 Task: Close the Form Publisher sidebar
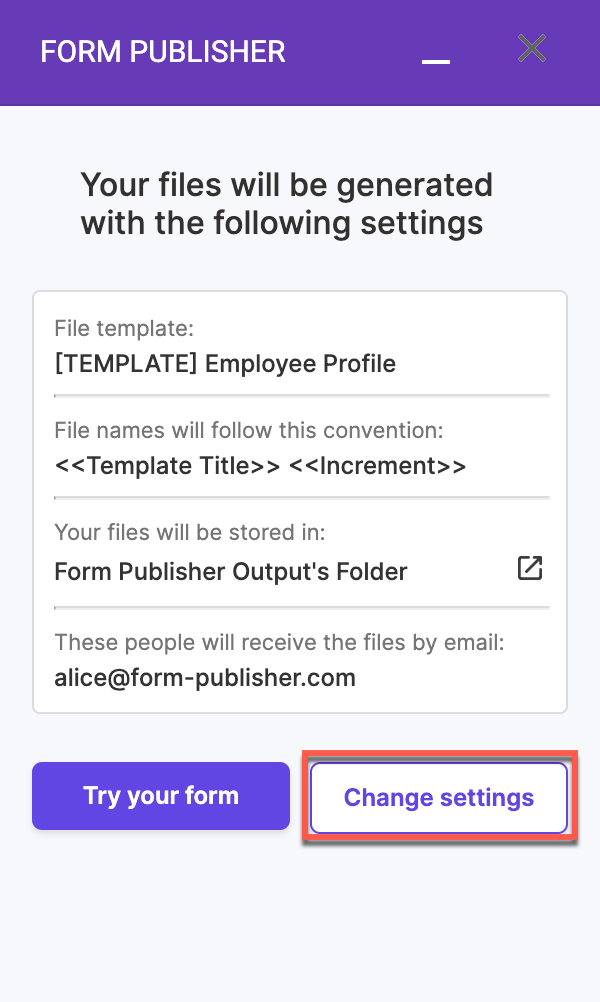[x=532, y=48]
